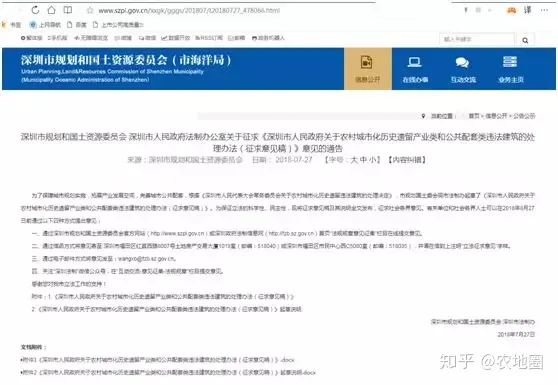
Task: Click the magnifier search button on site
Action: click(x=525, y=40)
